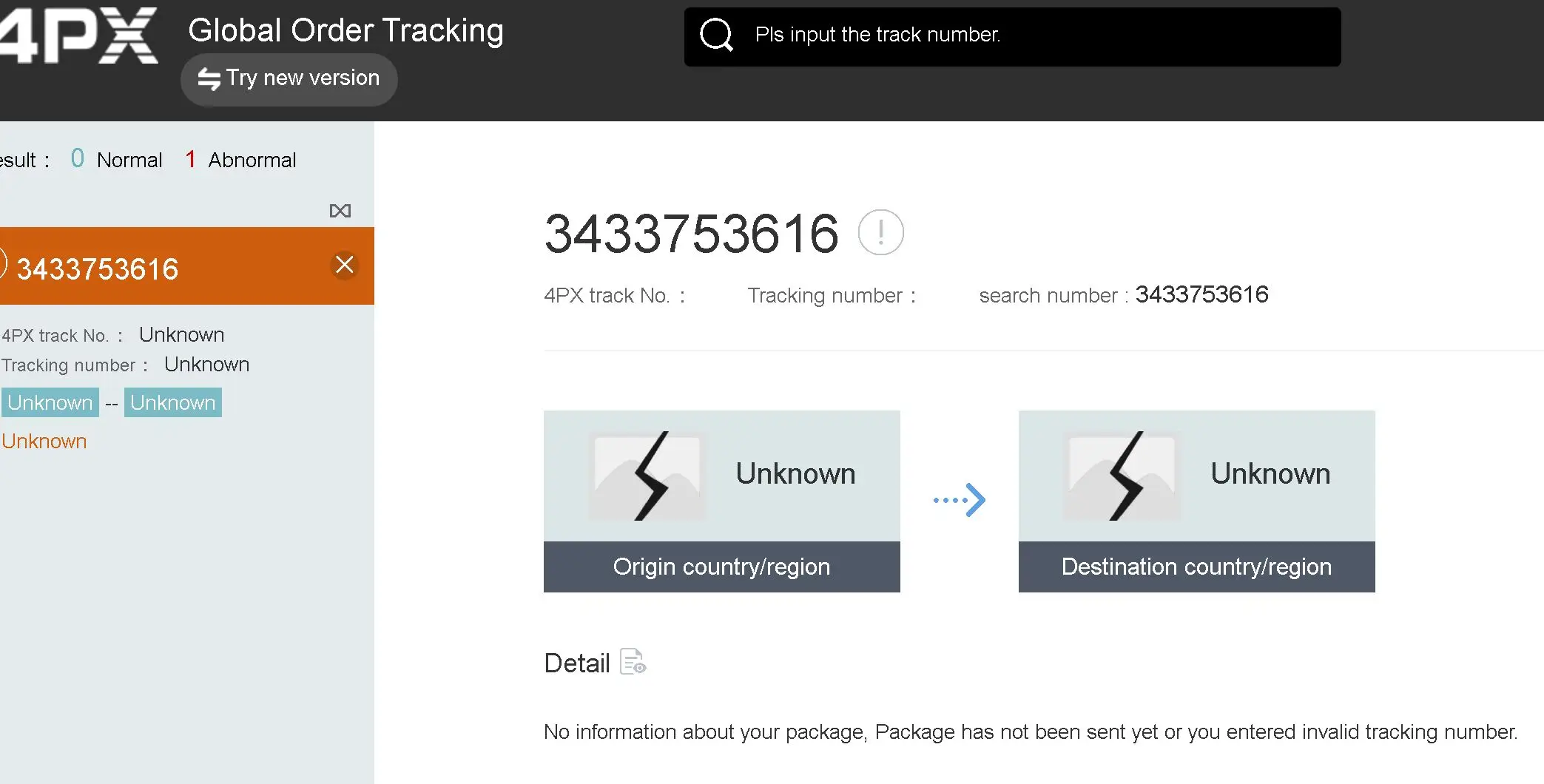Viewport: 1544px width, 784px height.
Task: Click the magnifier search icon
Action: (716, 35)
